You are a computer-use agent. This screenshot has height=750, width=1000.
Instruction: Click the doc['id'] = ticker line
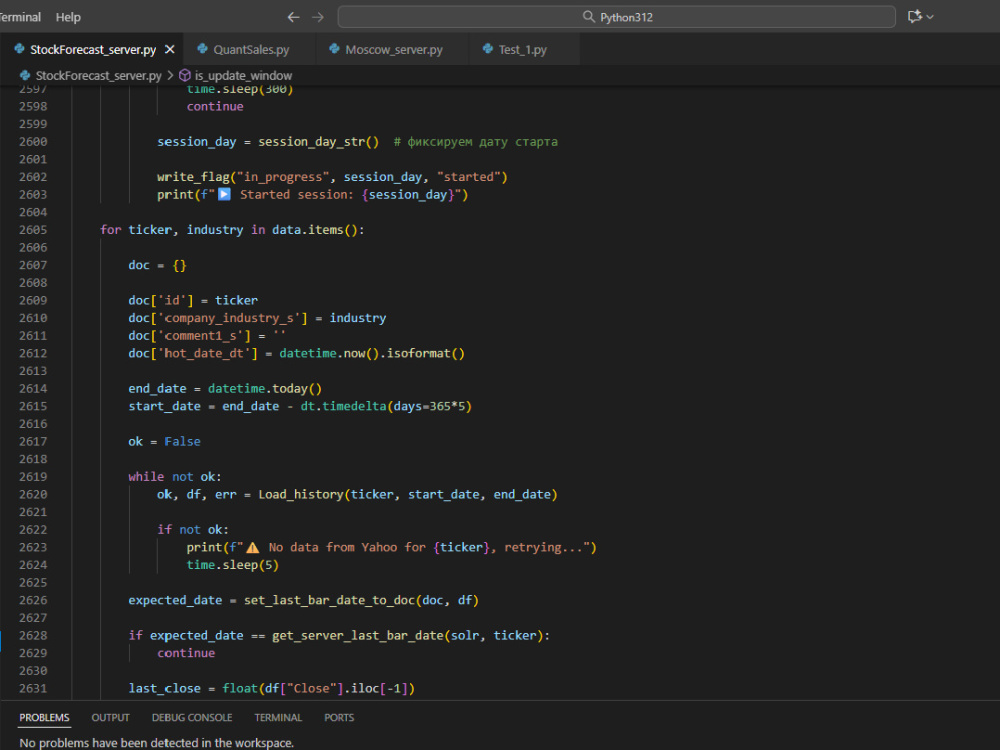pos(193,300)
